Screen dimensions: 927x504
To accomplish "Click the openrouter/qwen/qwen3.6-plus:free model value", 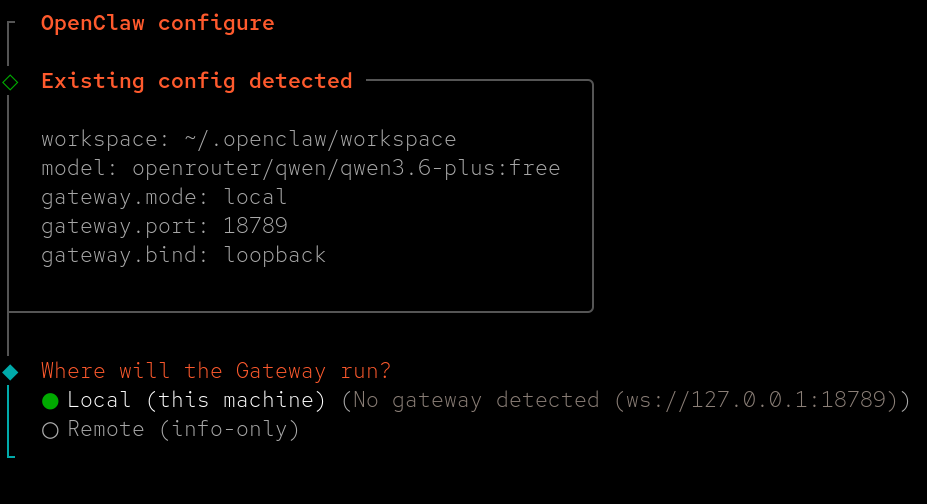I will pyautogui.click(x=346, y=168).
